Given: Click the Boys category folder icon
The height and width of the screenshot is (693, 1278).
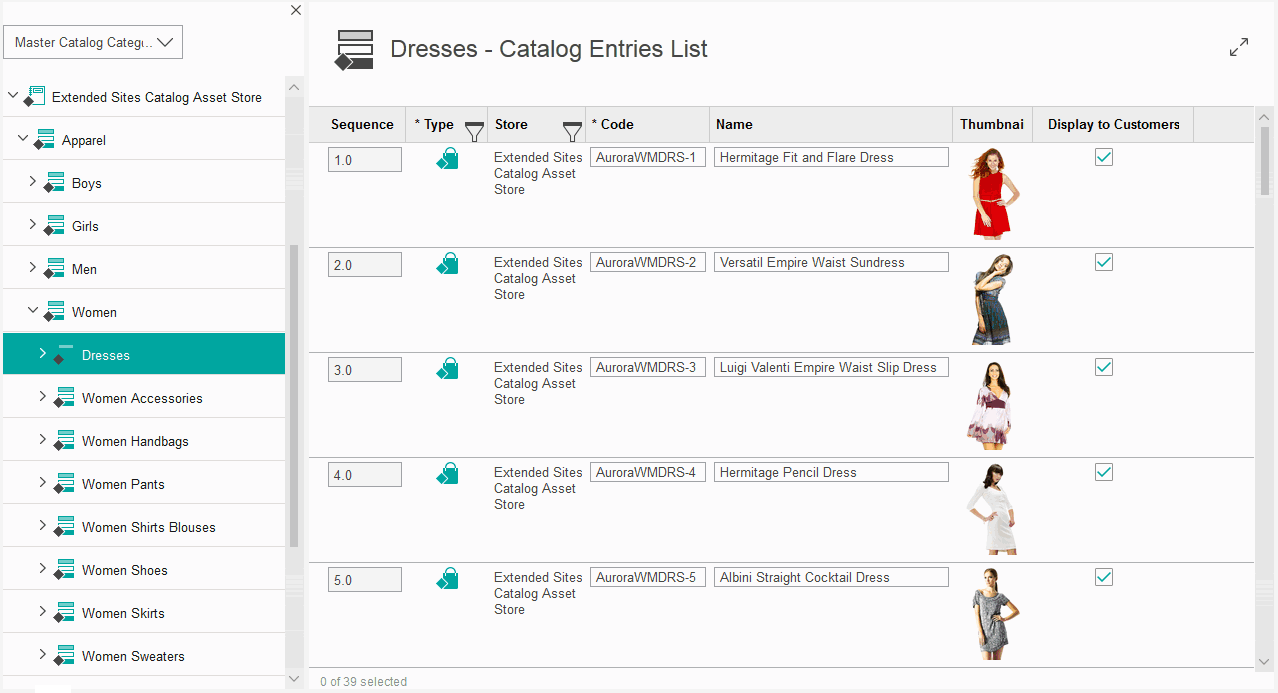Looking at the screenshot, I should coord(54,184).
